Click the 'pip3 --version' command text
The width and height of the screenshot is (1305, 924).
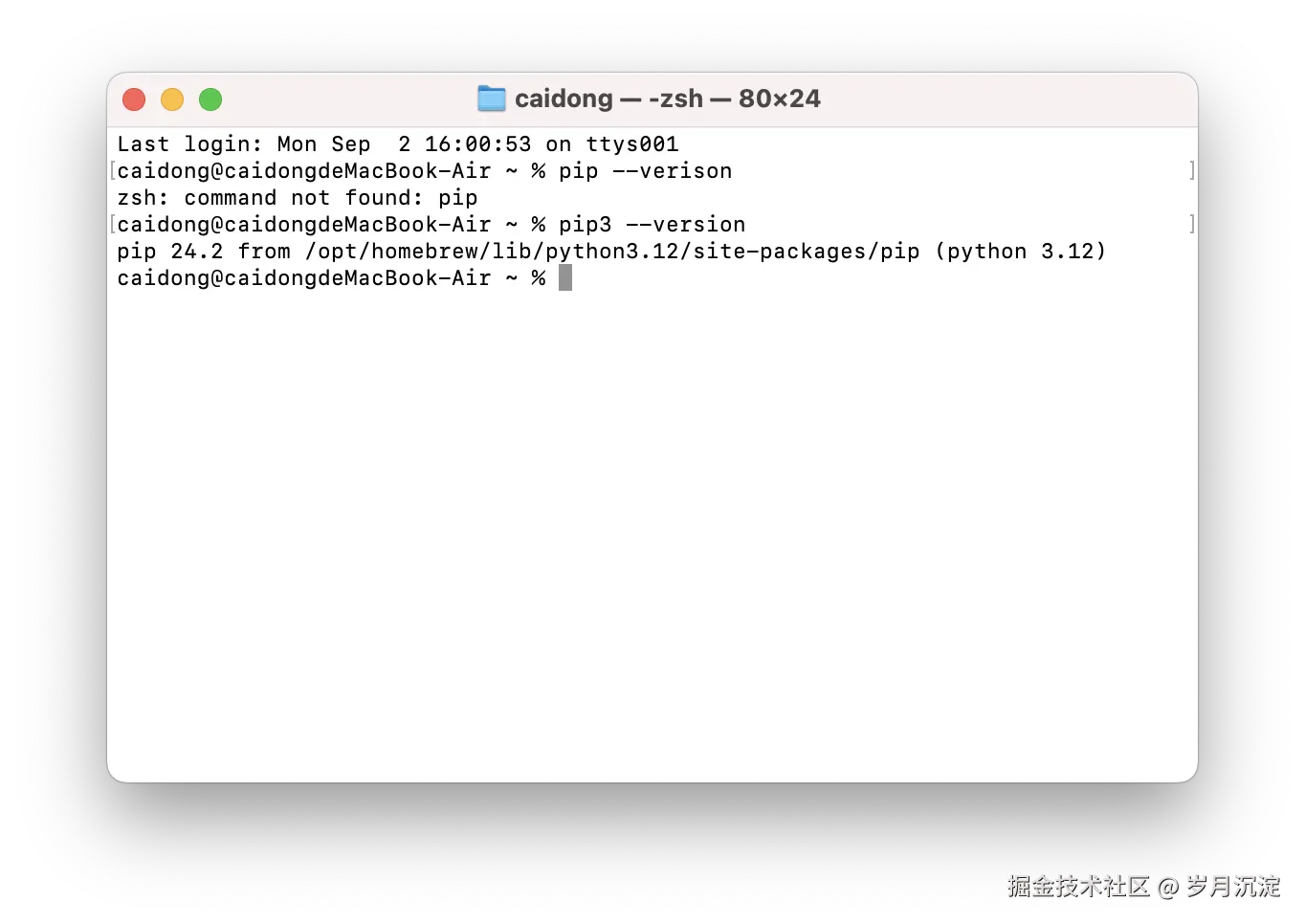click(x=652, y=224)
